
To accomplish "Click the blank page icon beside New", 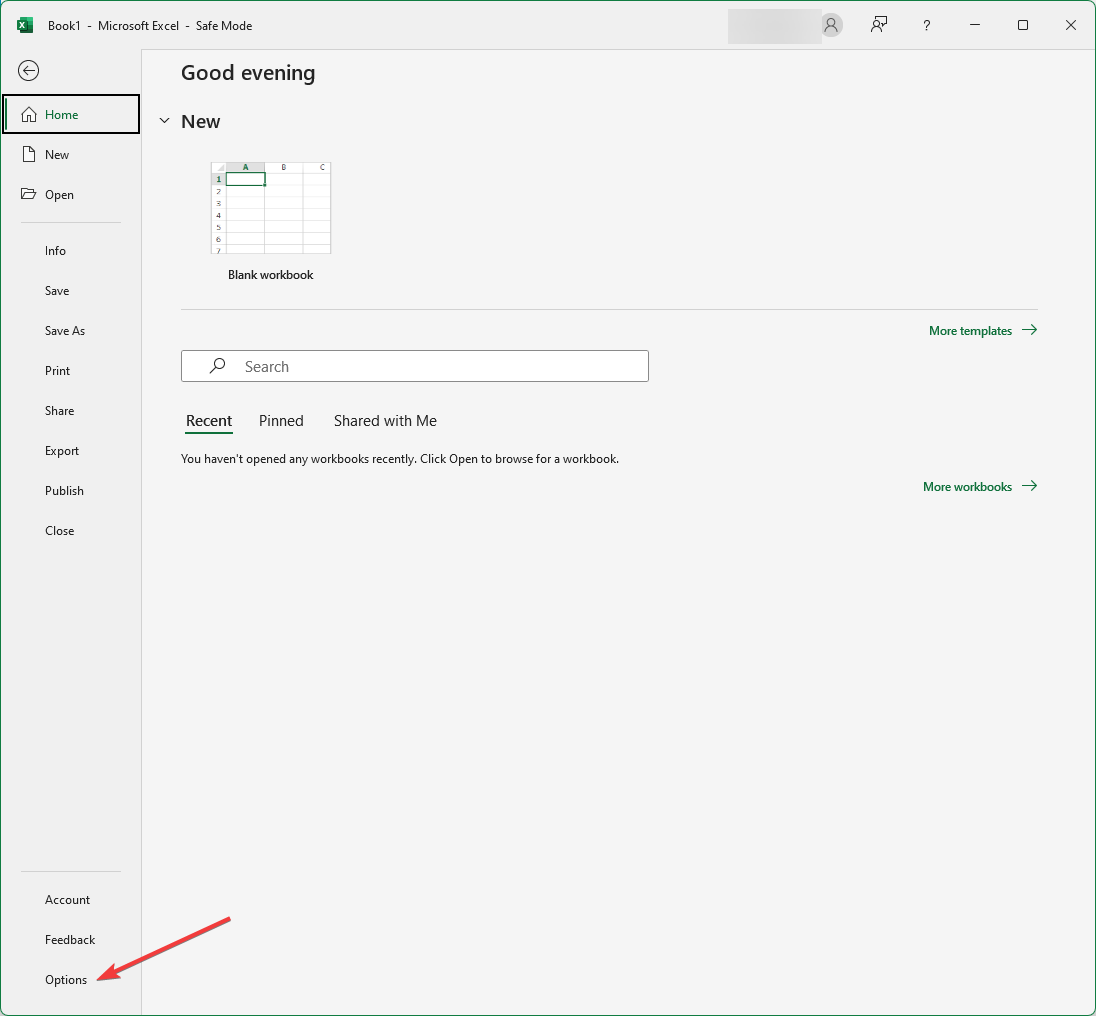I will pos(29,154).
